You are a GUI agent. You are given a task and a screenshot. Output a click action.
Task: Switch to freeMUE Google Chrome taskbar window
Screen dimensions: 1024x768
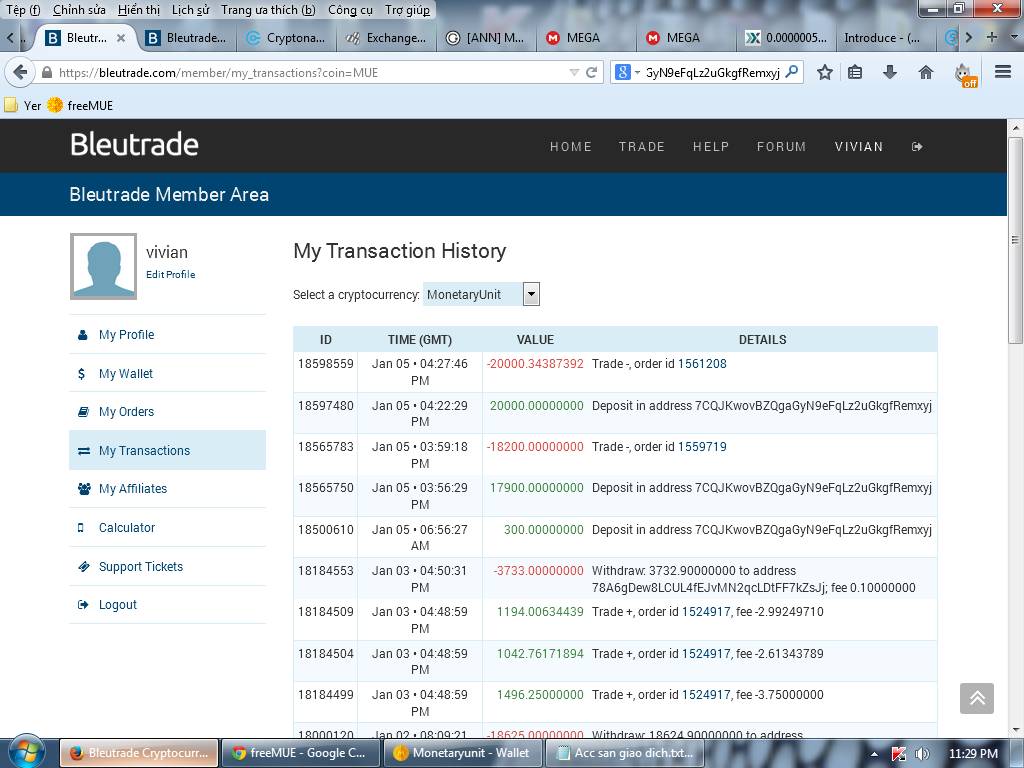(x=300, y=753)
